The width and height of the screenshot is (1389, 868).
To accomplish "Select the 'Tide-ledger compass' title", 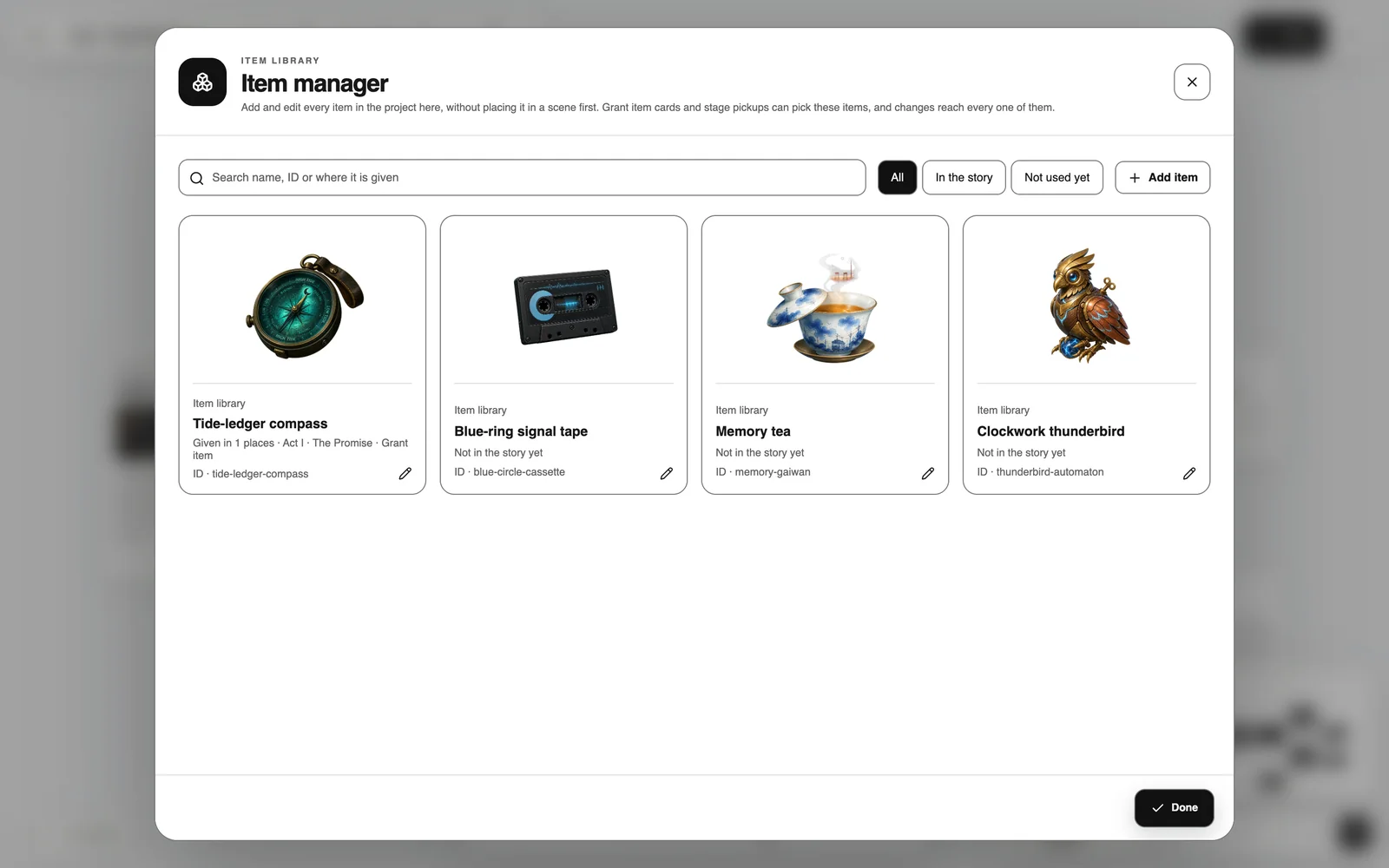I will tap(260, 424).
